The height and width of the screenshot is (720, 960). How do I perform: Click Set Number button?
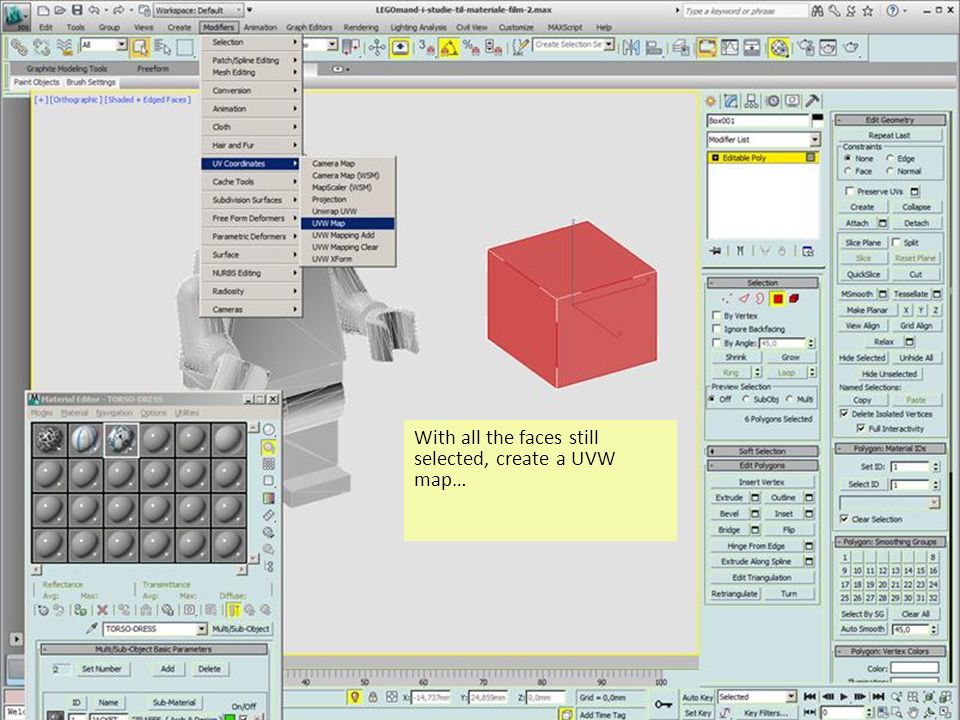(102, 669)
